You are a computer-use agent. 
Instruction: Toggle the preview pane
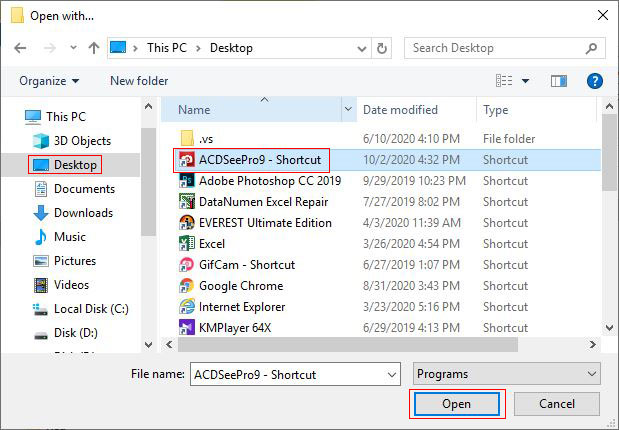(x=559, y=81)
